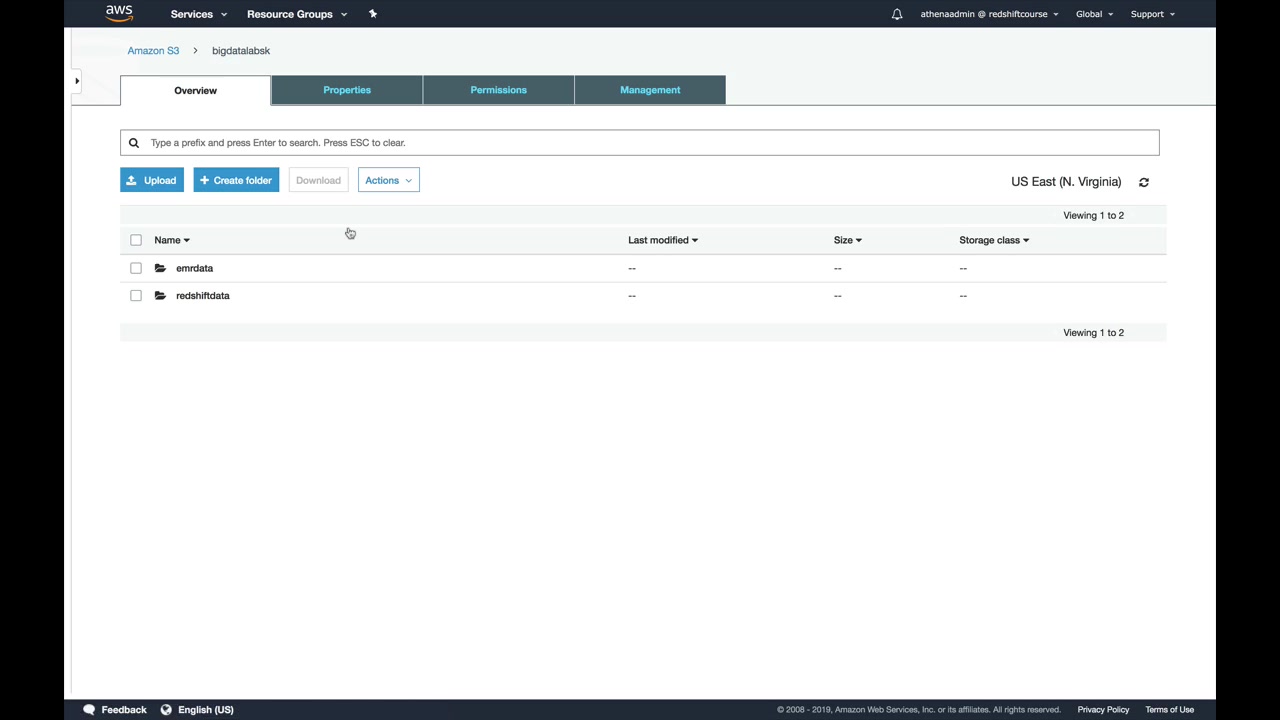Click the refresh icon beside US East region
The height and width of the screenshot is (720, 1280).
click(1144, 182)
